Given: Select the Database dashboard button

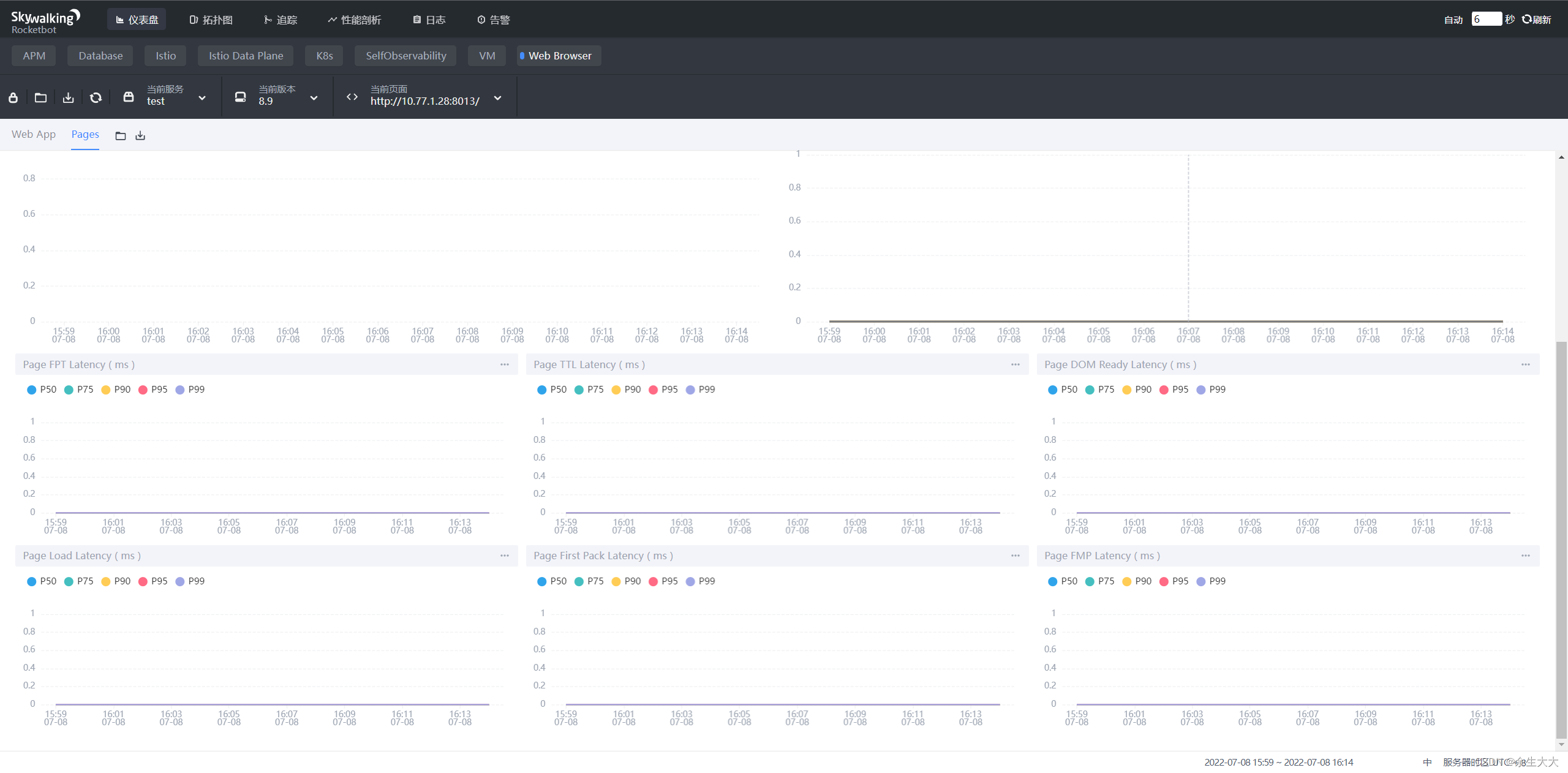Looking at the screenshot, I should (100, 56).
